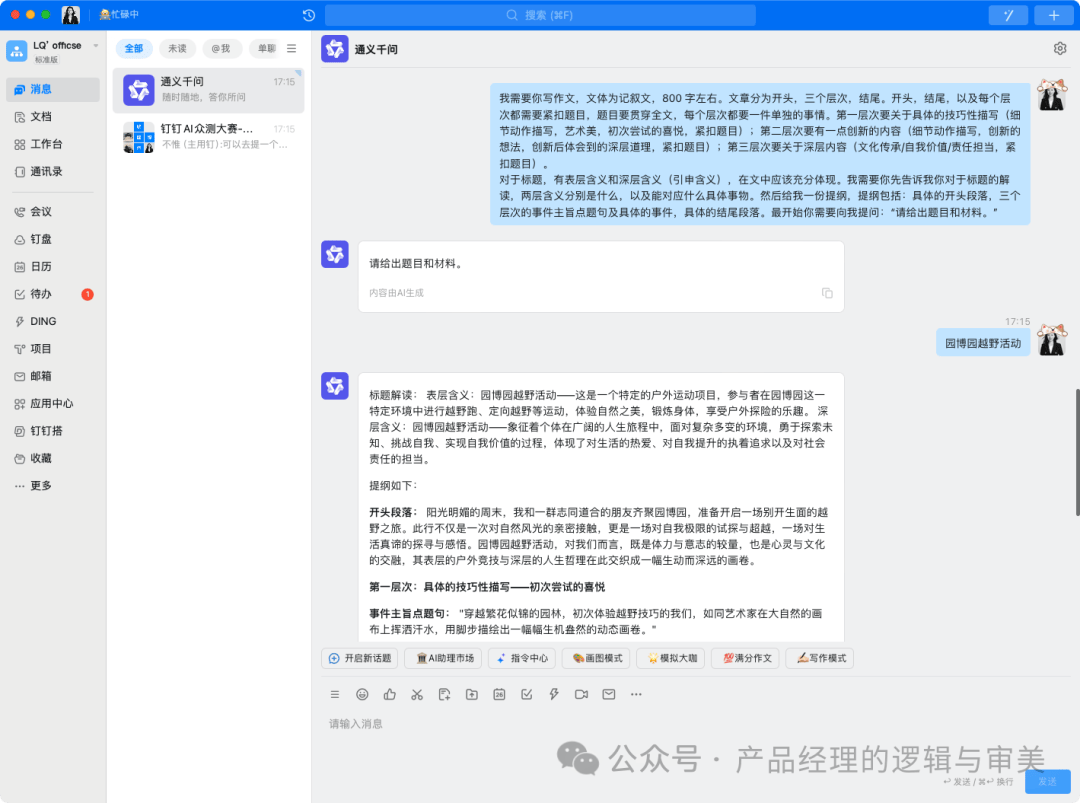Select 模拟大咖 button

[672, 658]
